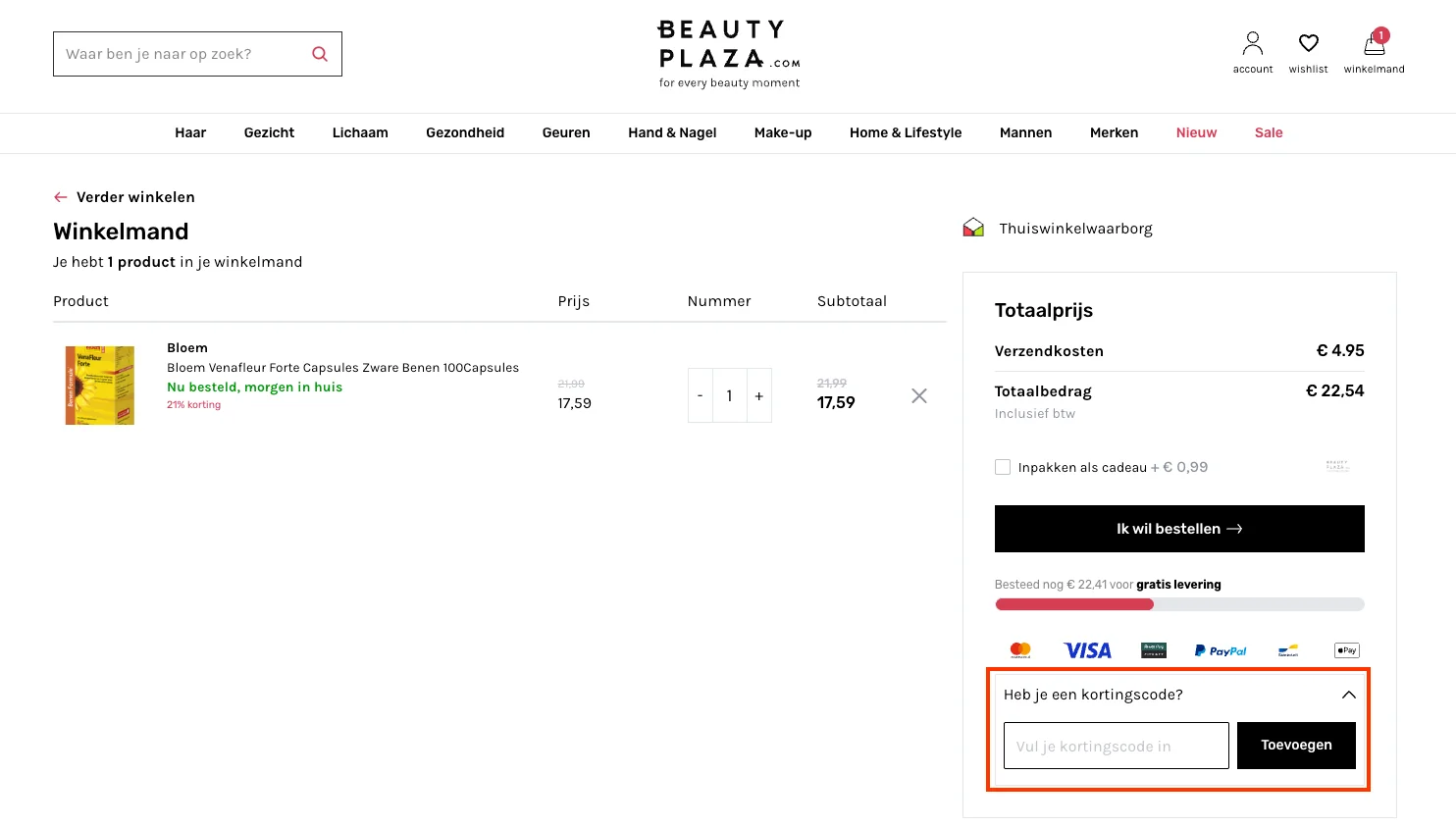The width and height of the screenshot is (1456, 827).
Task: Click 'Nu besteld, morgen in huis' text
Action: (x=254, y=388)
